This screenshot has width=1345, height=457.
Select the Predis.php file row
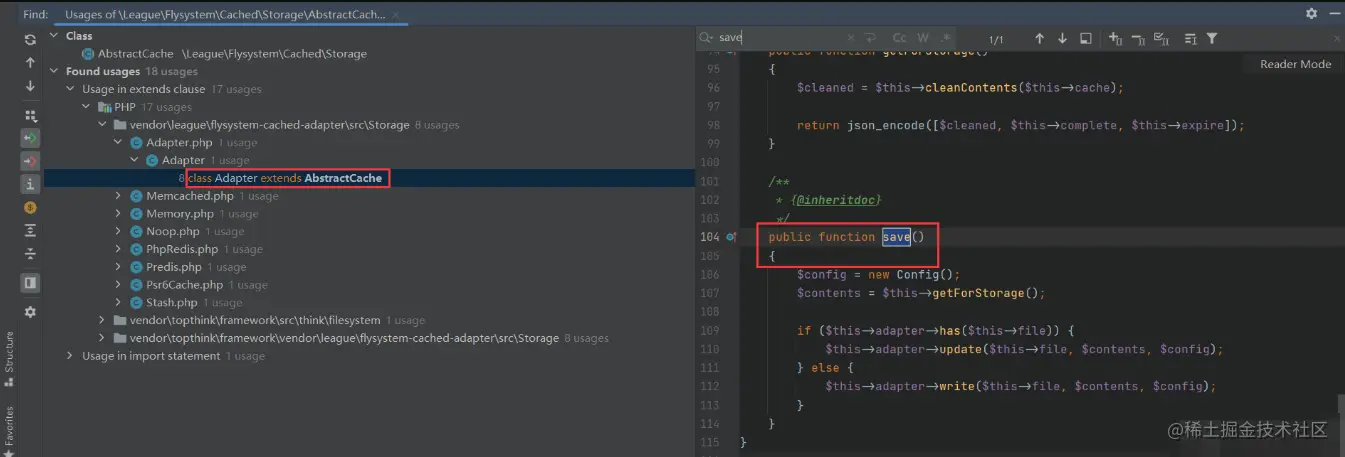[x=369, y=267]
